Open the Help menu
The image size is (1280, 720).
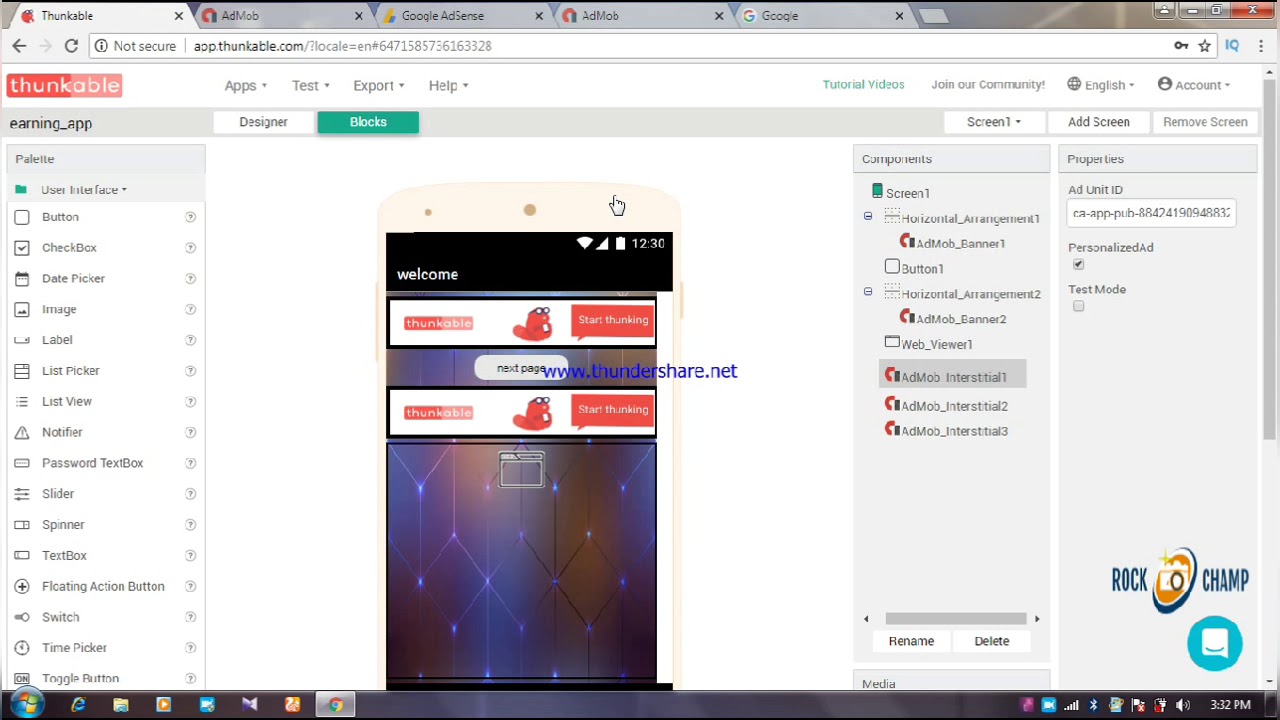448,86
